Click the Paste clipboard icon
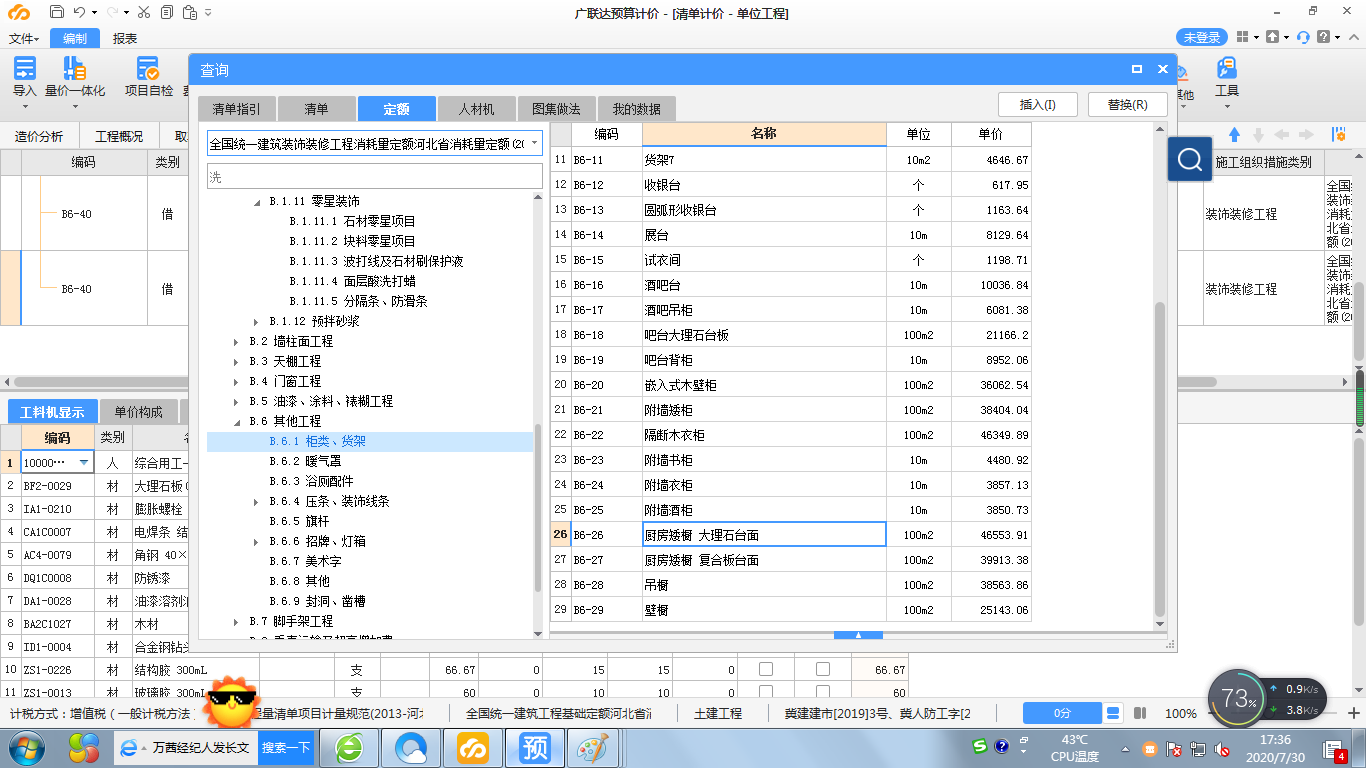The width and height of the screenshot is (1366, 768). [188, 12]
